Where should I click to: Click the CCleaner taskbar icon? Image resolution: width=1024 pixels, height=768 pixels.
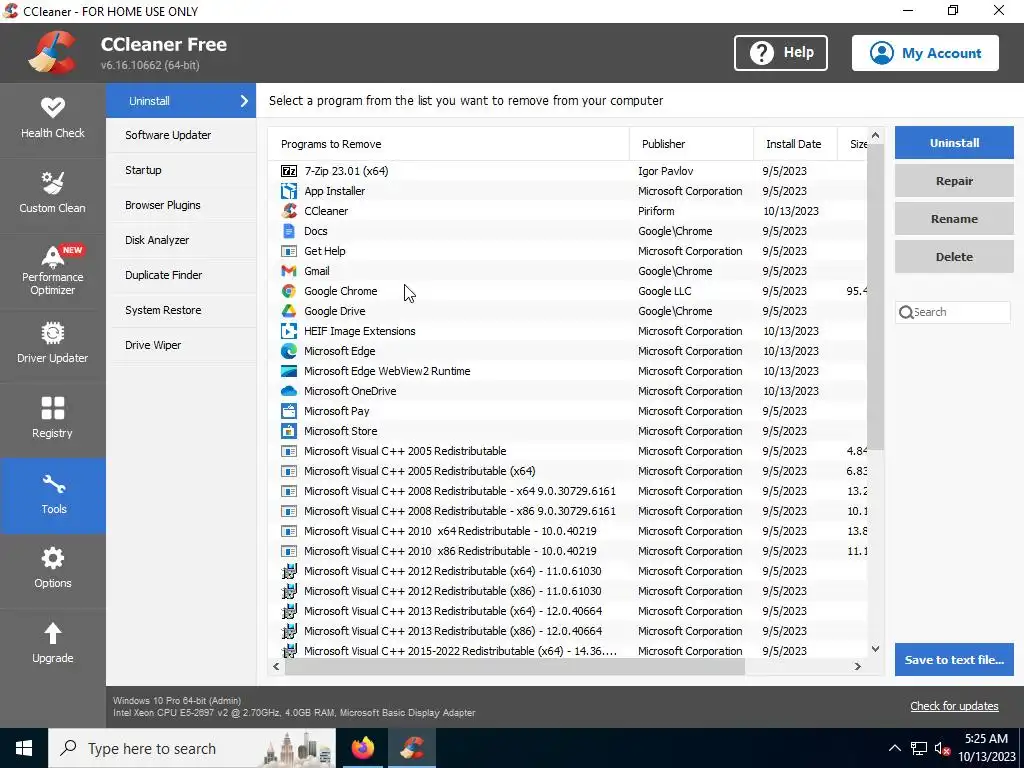click(412, 748)
